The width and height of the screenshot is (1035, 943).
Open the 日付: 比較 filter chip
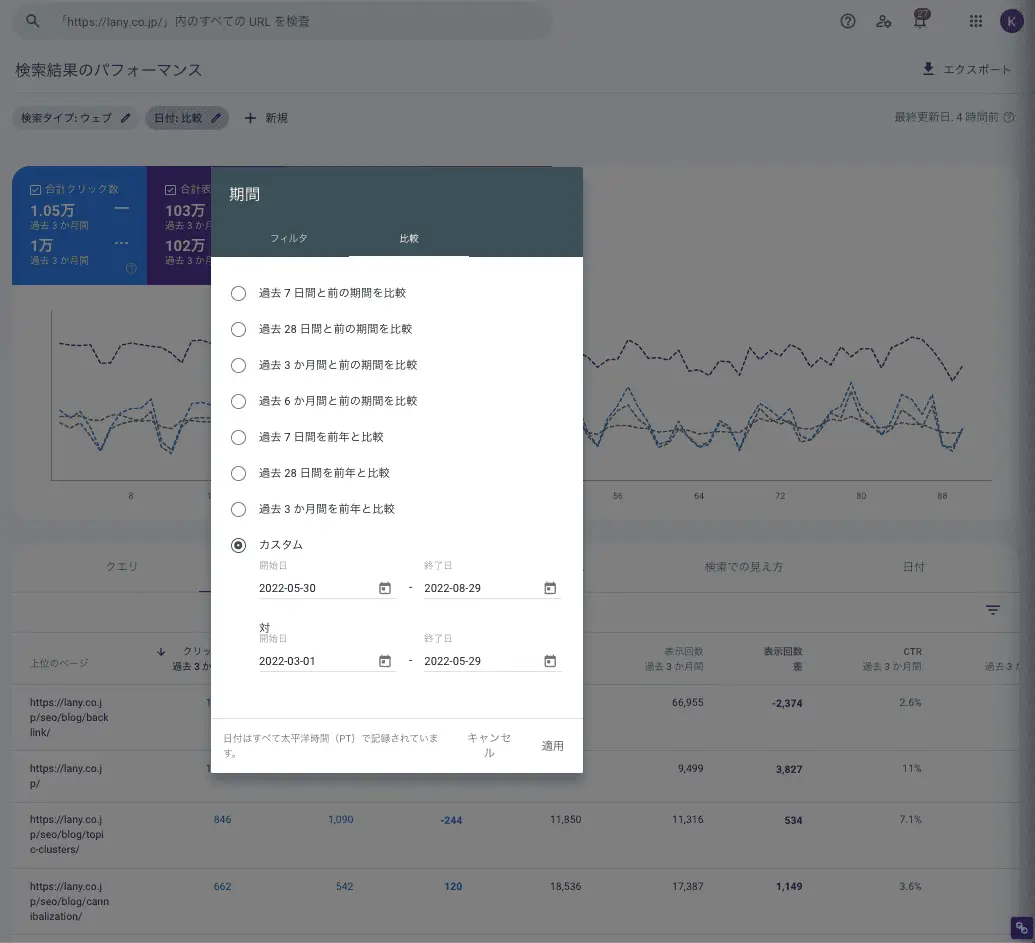[x=187, y=118]
